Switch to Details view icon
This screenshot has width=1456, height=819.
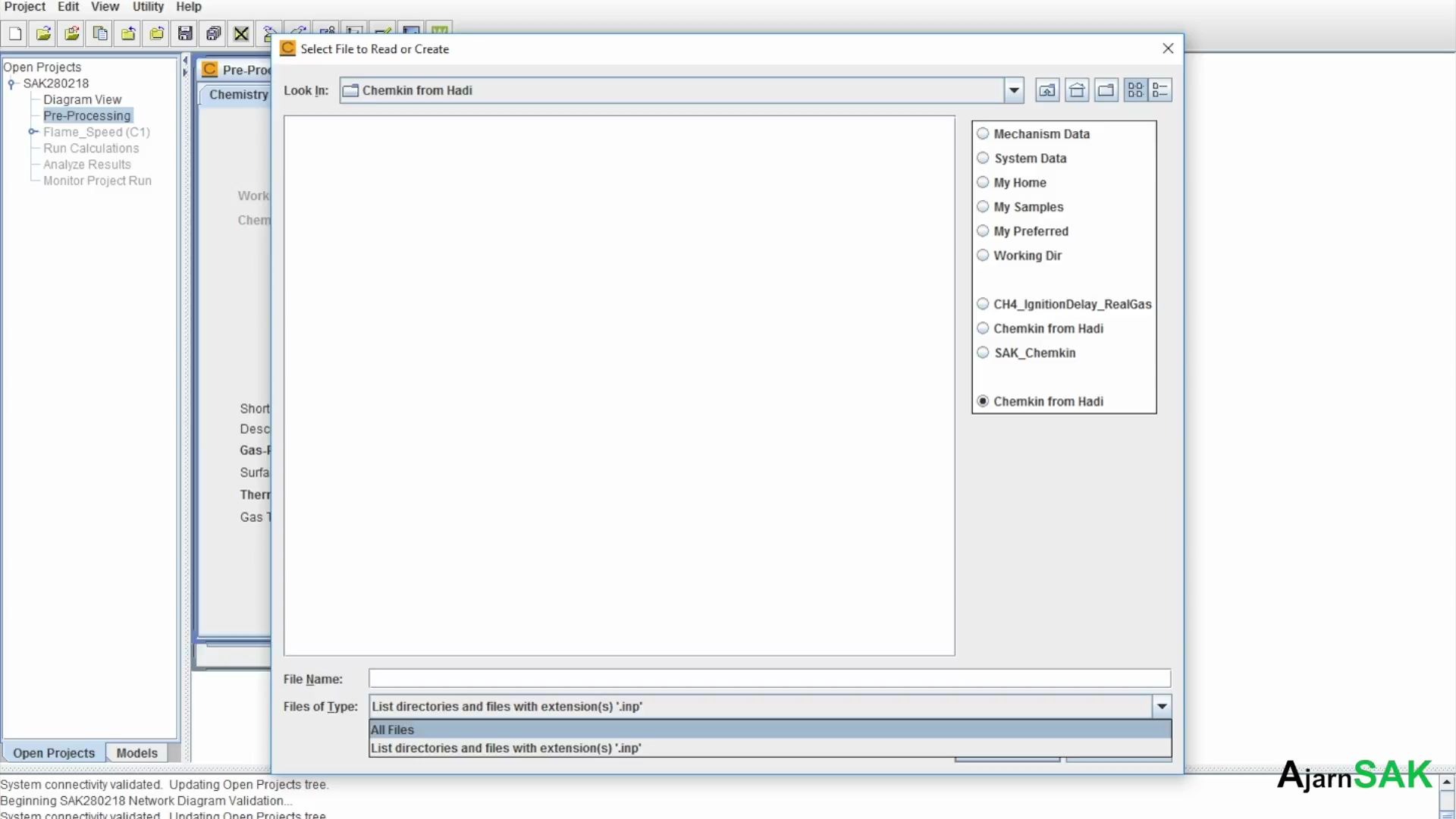tap(1160, 90)
